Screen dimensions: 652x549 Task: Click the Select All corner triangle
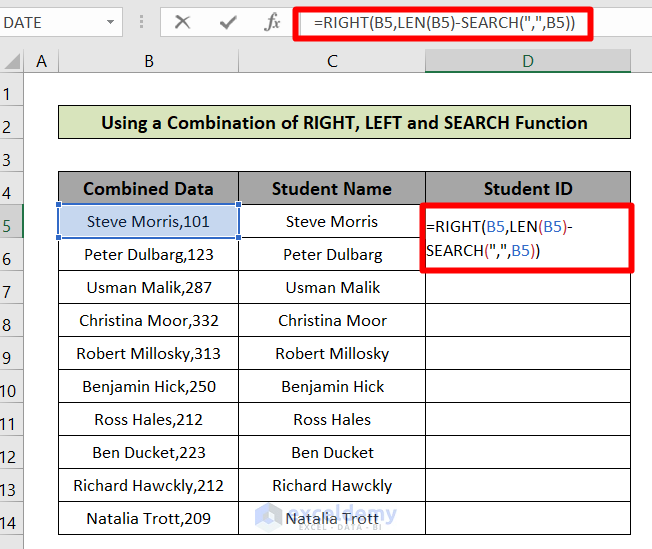coord(12,62)
